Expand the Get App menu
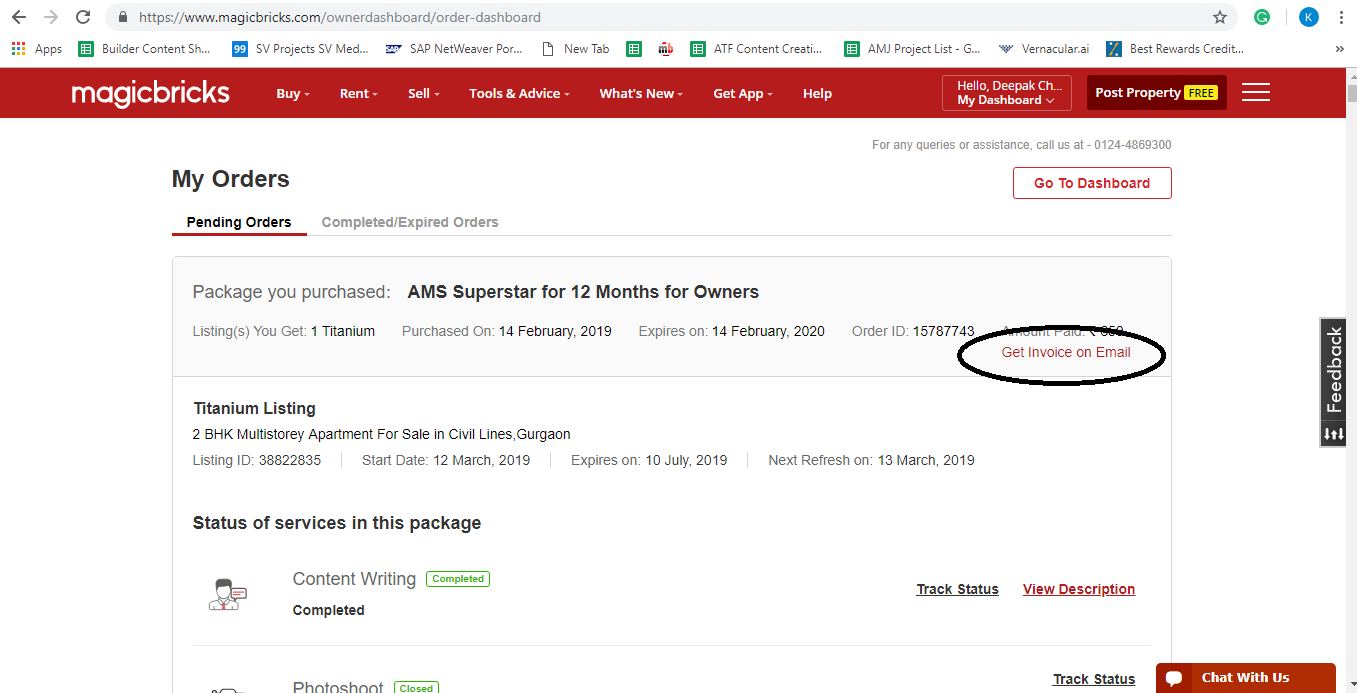 (743, 93)
